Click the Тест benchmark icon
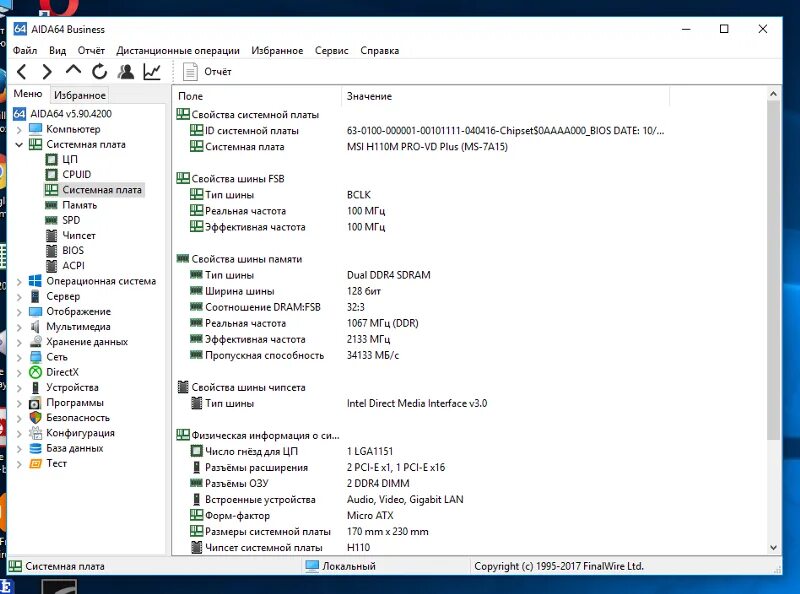 point(35,463)
